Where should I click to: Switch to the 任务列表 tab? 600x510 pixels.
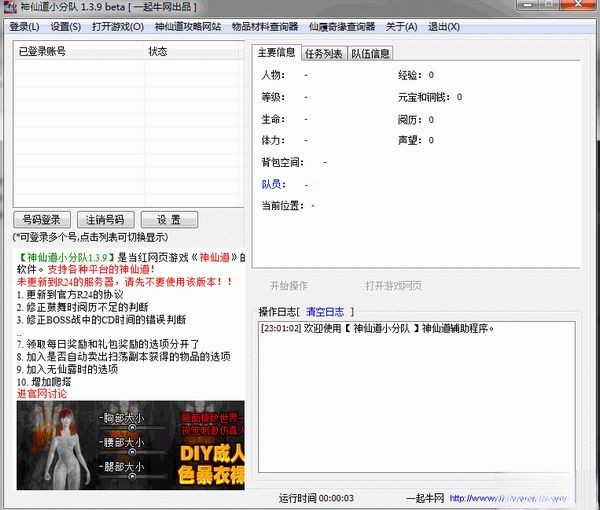pos(323,53)
